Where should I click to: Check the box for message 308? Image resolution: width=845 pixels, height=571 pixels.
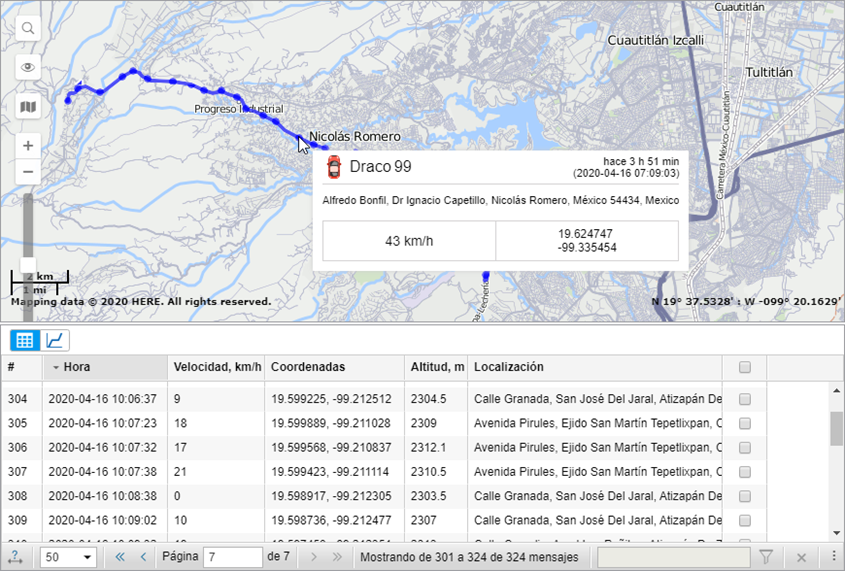pyautogui.click(x=745, y=496)
